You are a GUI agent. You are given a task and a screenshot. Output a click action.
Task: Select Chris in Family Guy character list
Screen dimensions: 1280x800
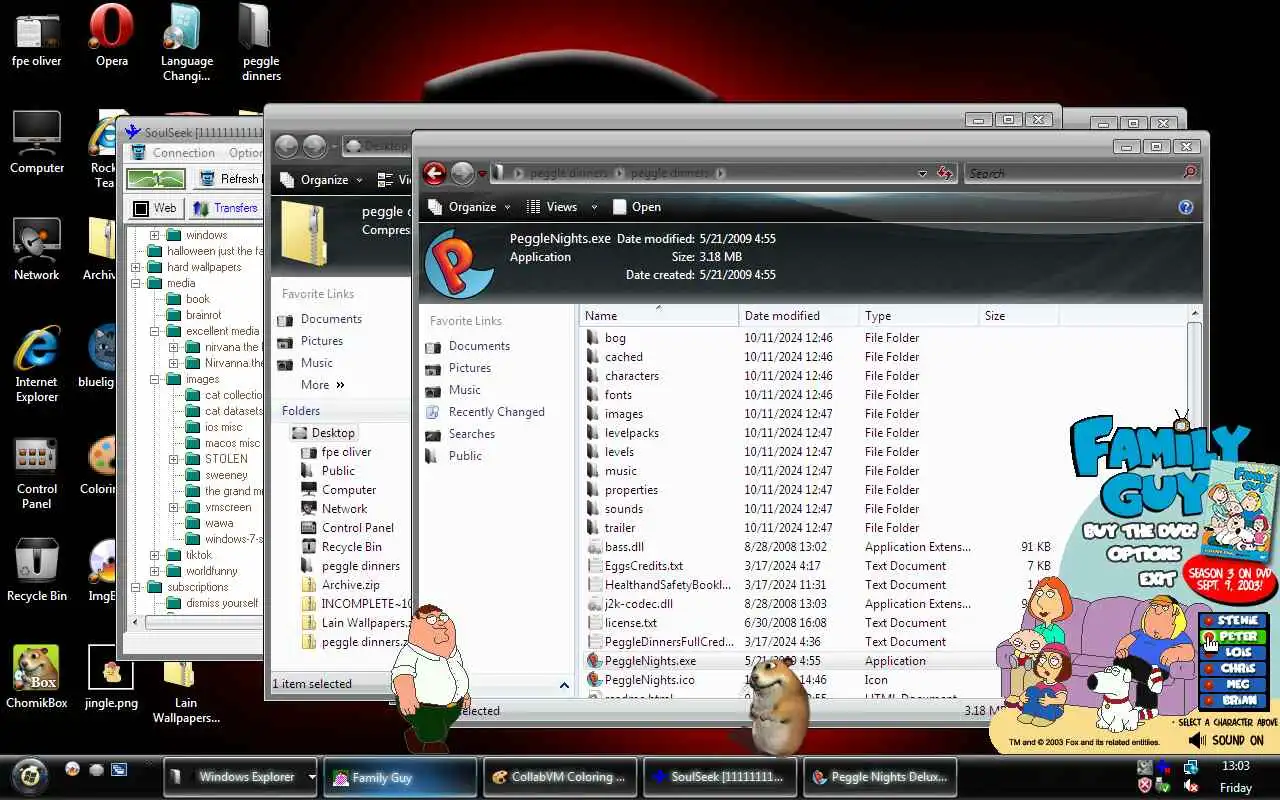tap(1233, 669)
